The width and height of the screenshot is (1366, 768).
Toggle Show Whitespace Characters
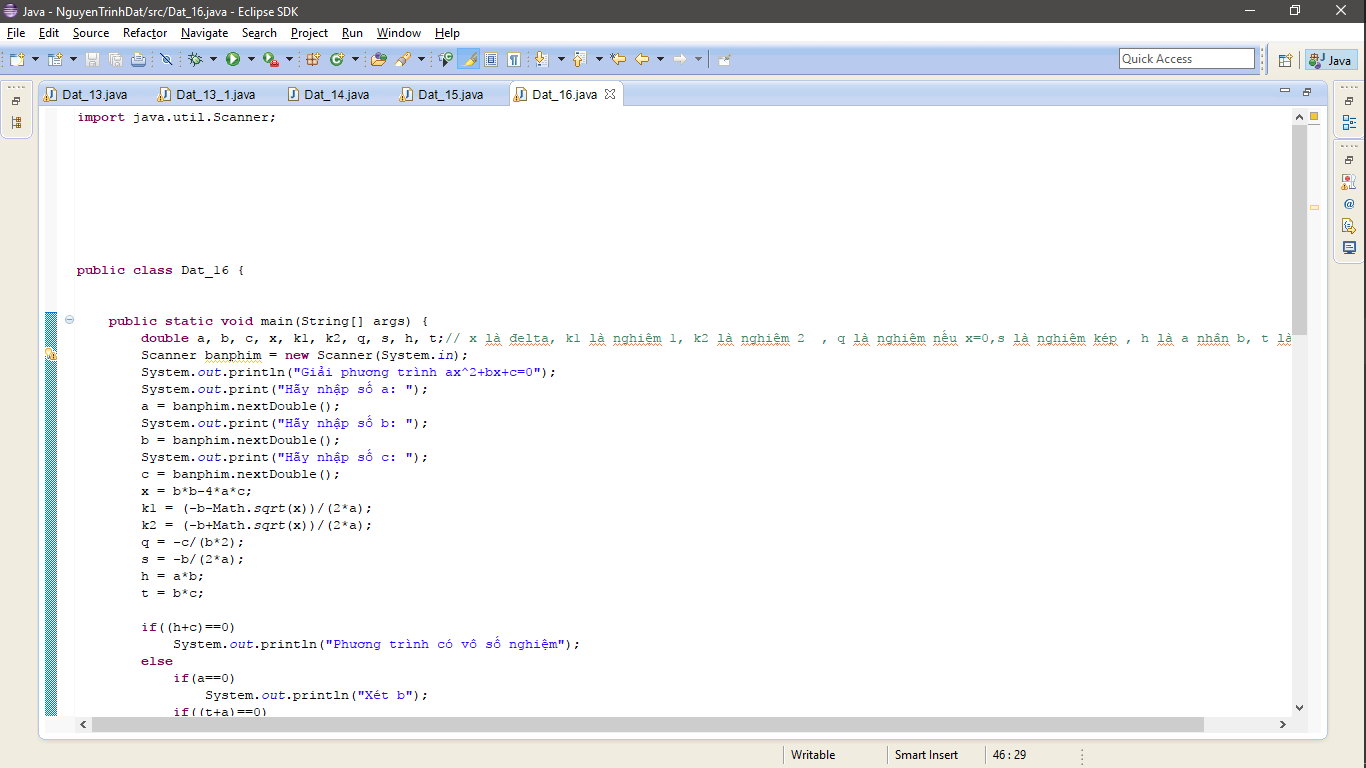pos(514,59)
